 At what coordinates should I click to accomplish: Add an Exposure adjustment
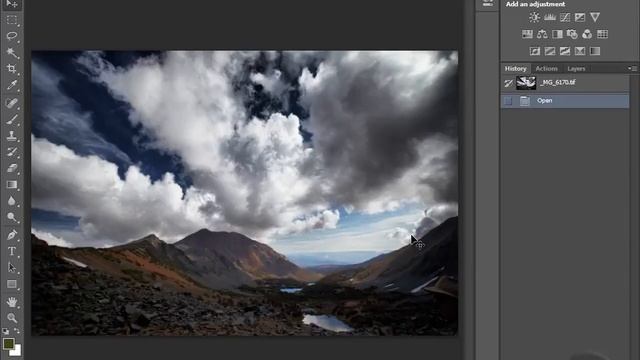580,17
